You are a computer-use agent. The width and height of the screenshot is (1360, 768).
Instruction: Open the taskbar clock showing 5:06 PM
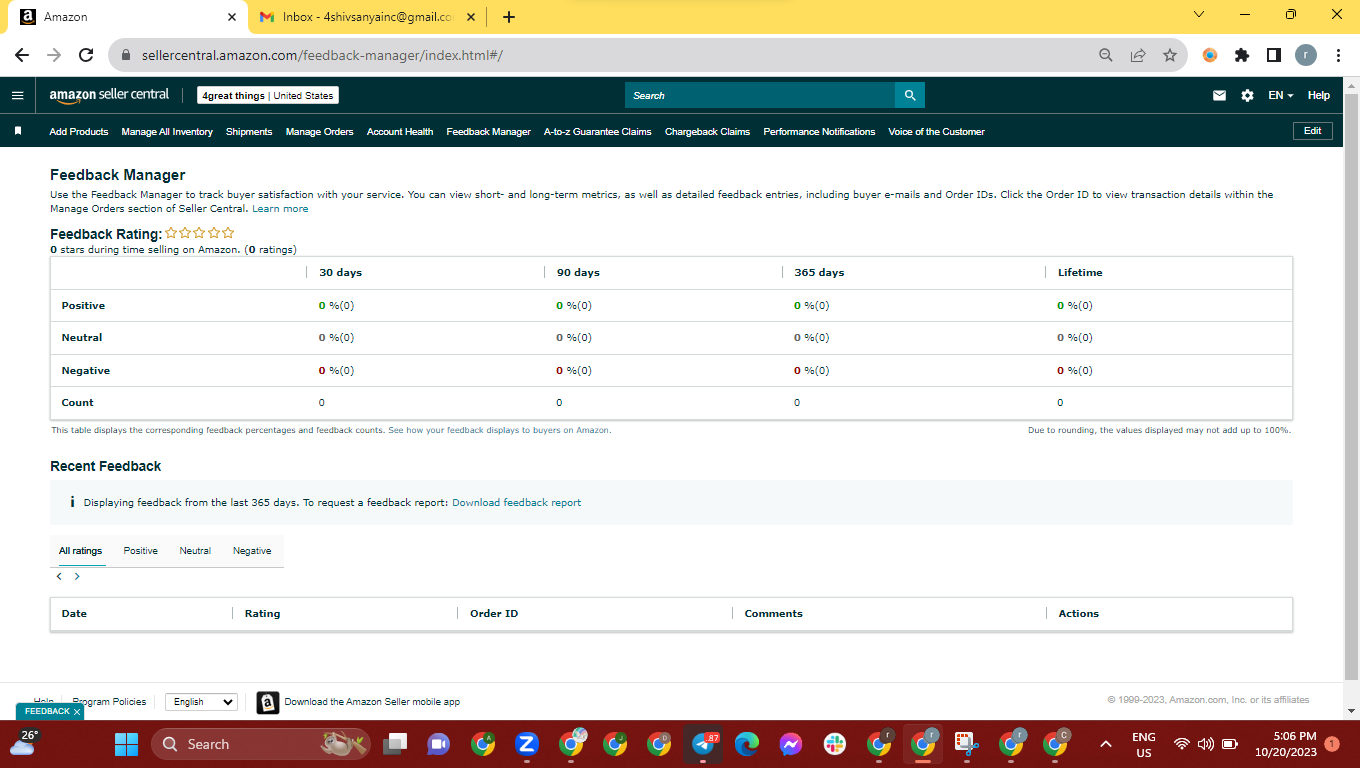tap(1288, 744)
